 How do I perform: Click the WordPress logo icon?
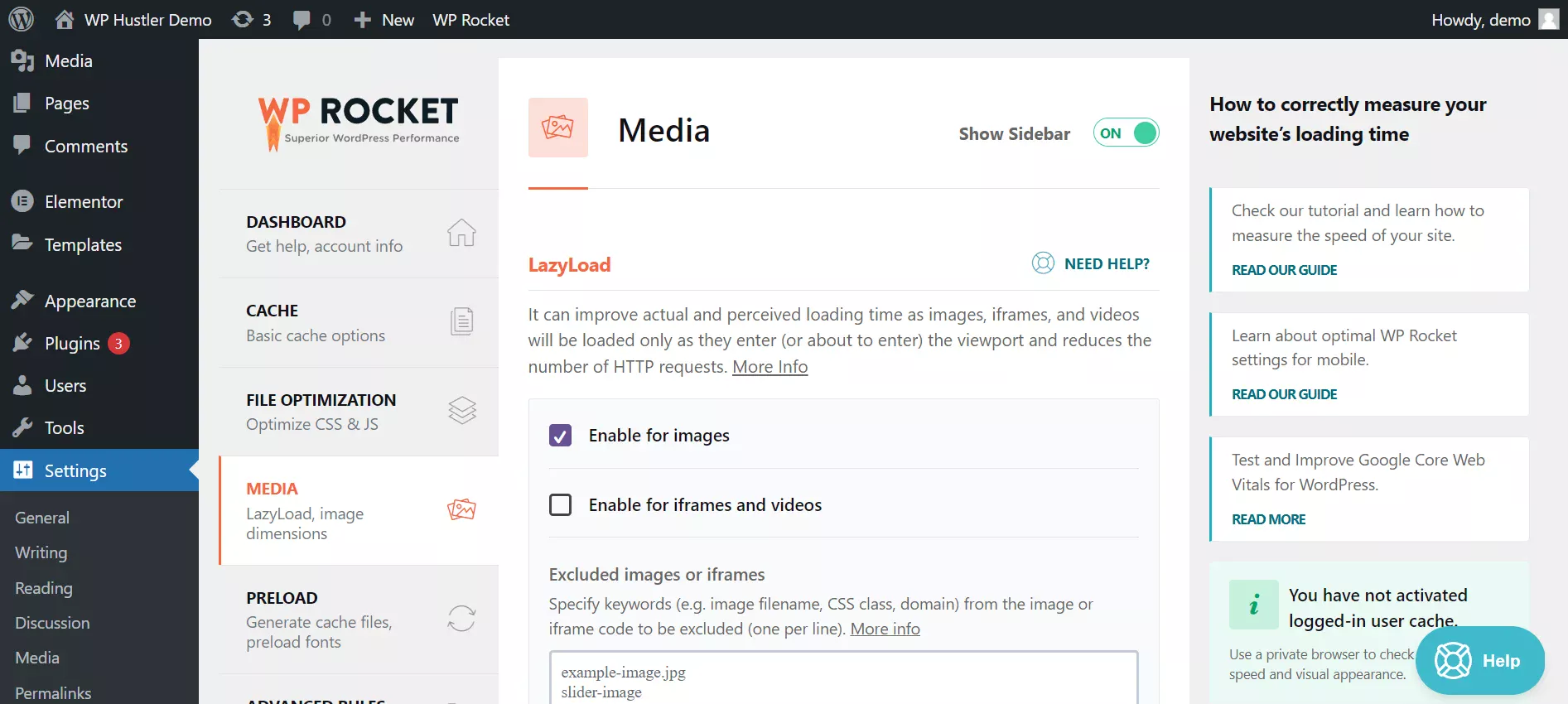point(21,19)
